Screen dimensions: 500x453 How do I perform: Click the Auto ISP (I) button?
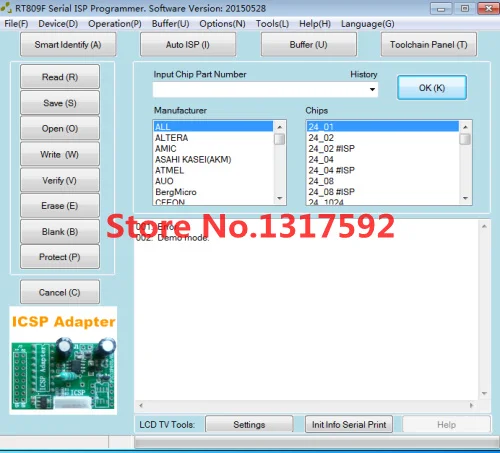pos(188,44)
